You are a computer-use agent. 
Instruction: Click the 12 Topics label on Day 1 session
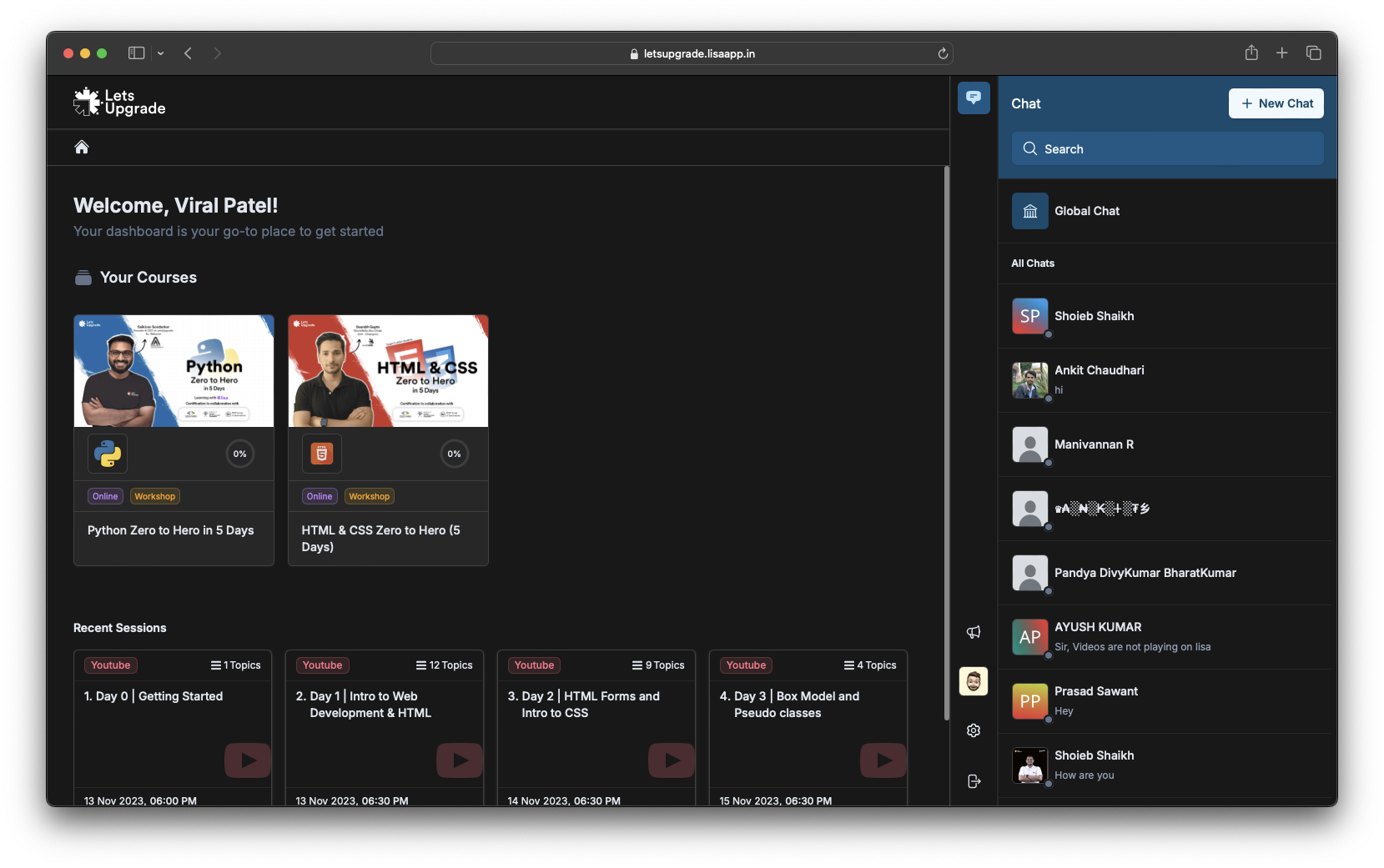tap(445, 665)
